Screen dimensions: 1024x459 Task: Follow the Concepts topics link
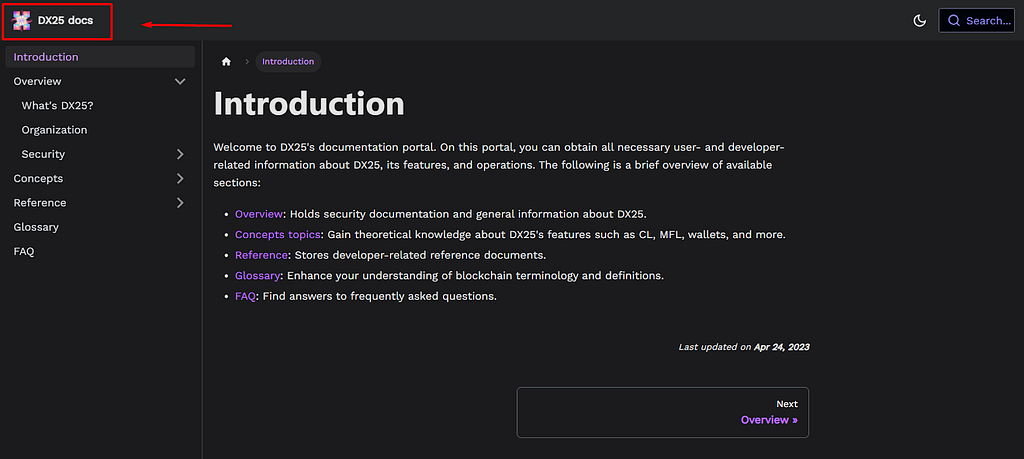click(x=278, y=234)
